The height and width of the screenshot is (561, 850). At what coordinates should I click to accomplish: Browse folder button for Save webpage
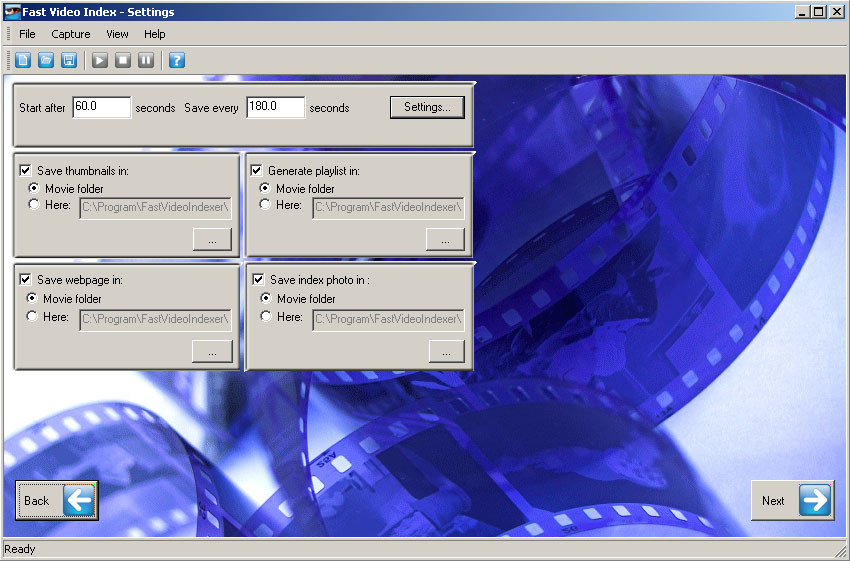212,351
